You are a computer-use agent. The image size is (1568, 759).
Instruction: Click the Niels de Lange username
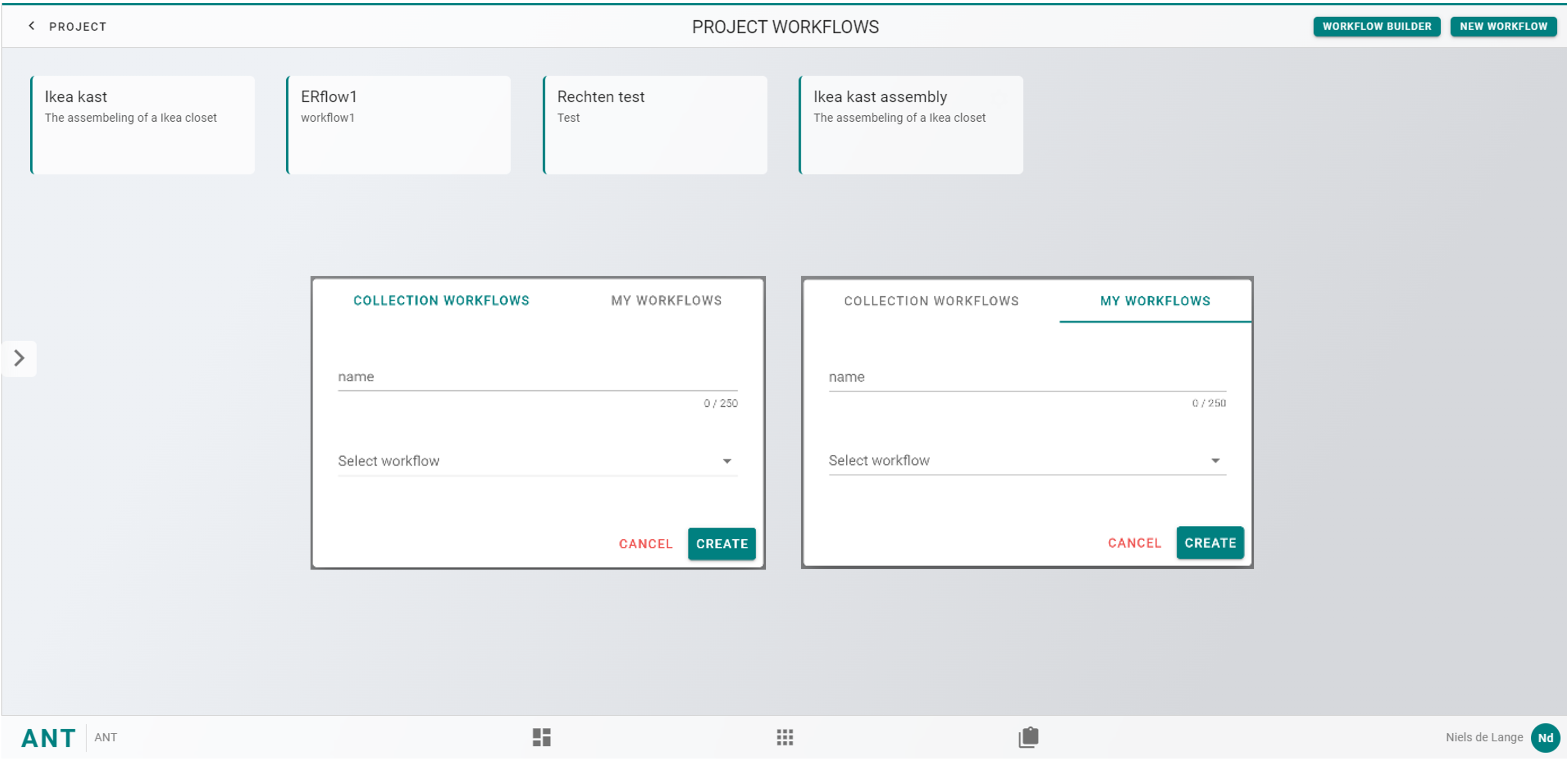(1484, 738)
